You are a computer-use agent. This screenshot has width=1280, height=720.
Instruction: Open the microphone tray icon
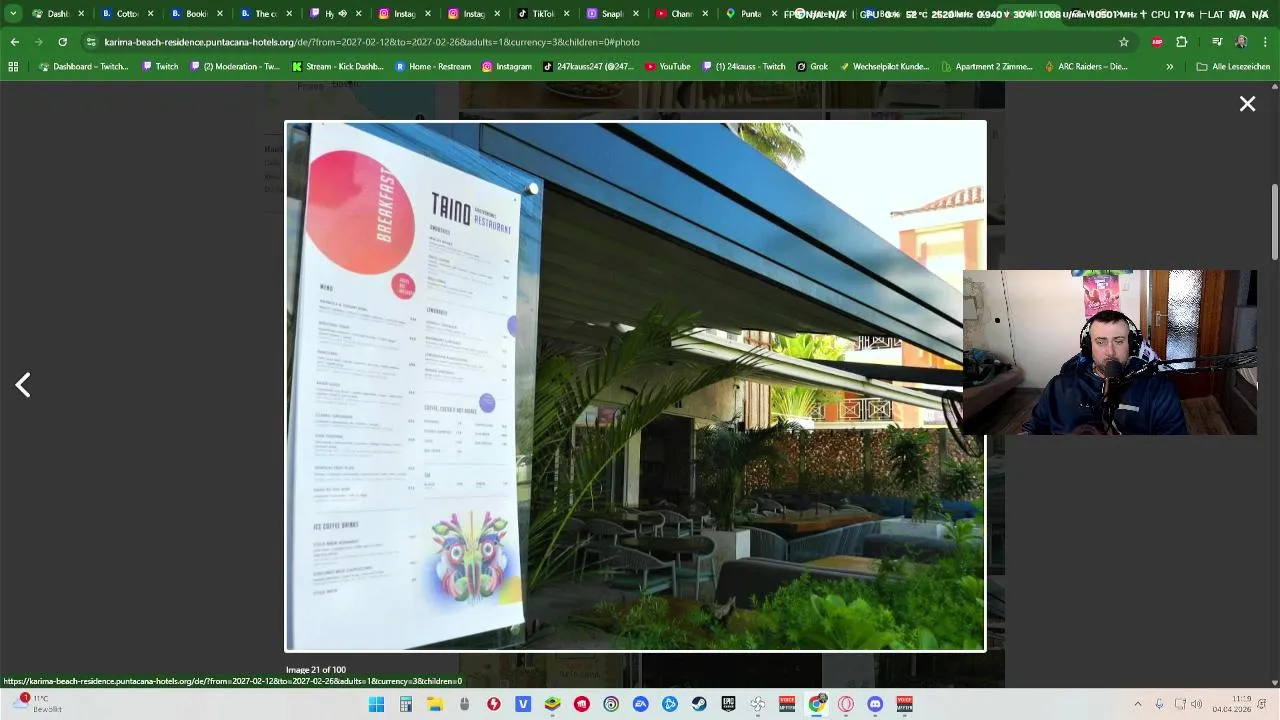[x=1159, y=704]
